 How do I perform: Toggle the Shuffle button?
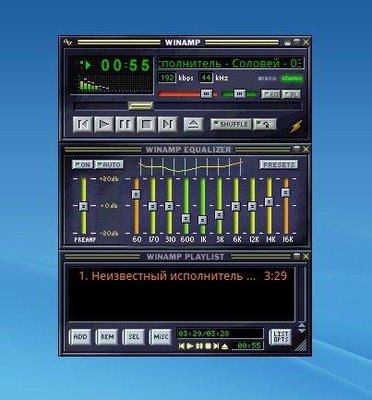coord(231,124)
